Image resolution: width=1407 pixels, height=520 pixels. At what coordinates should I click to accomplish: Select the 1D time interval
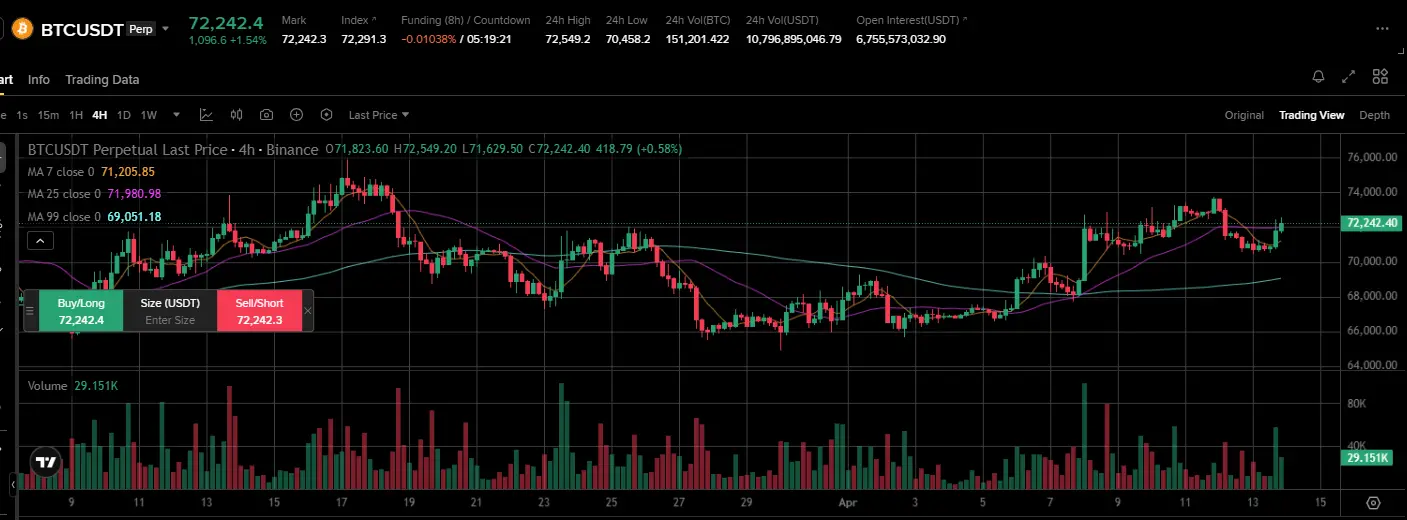coord(124,115)
